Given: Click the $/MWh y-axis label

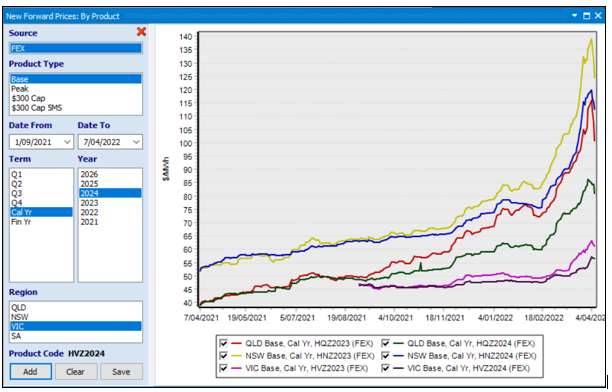Looking at the screenshot, I should pos(167,169).
